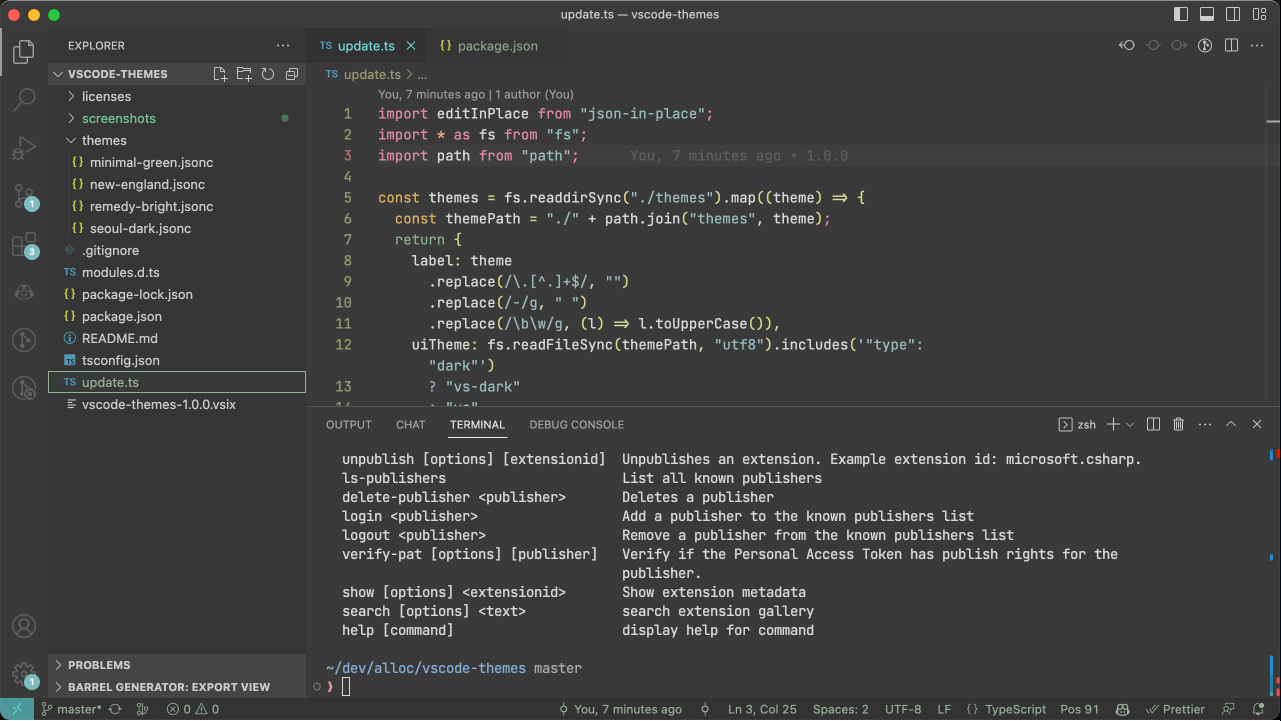Toggle Primary Side Bar visibility

point(1179,15)
